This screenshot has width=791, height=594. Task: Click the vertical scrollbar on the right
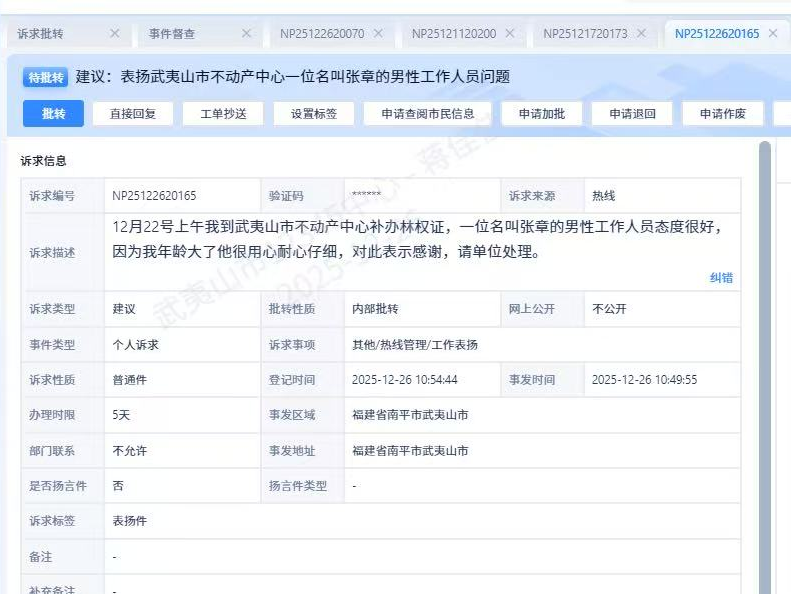[x=765, y=300]
